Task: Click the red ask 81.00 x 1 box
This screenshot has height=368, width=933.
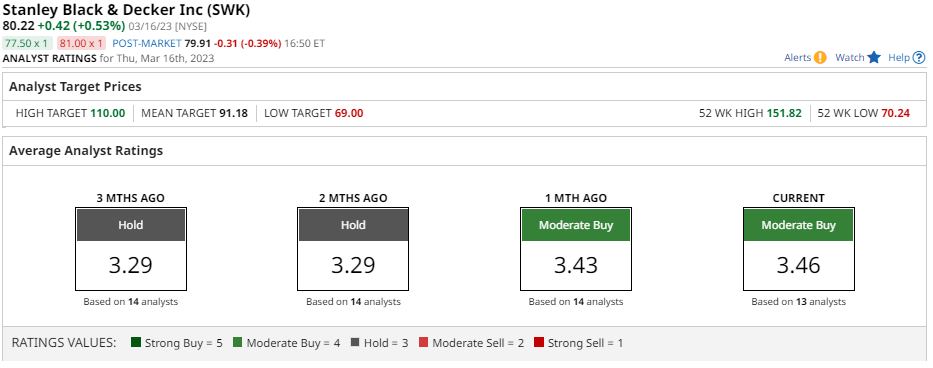Action: pos(82,43)
